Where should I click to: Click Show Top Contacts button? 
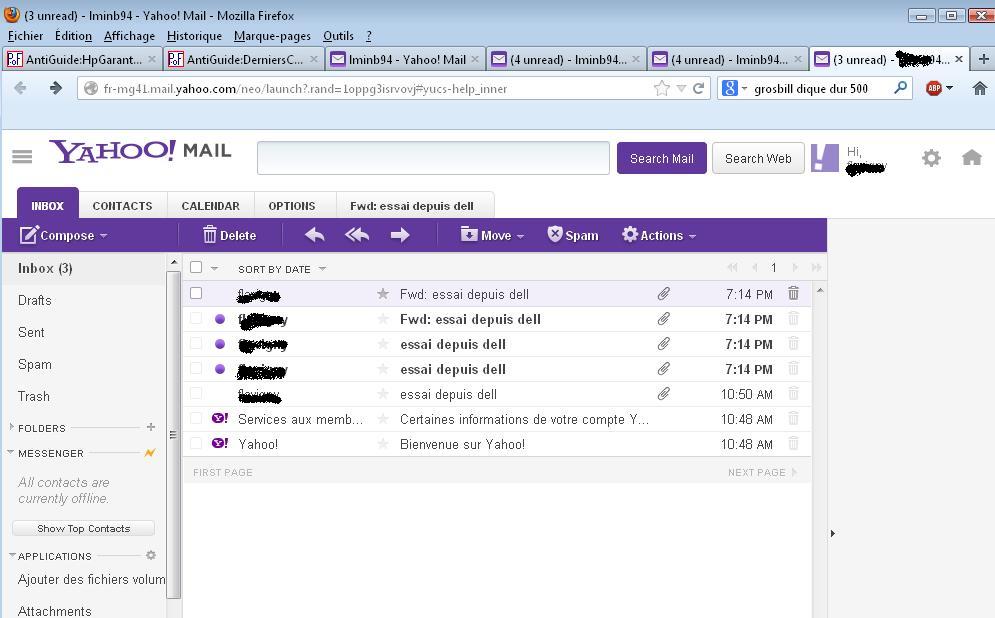[x=83, y=529]
